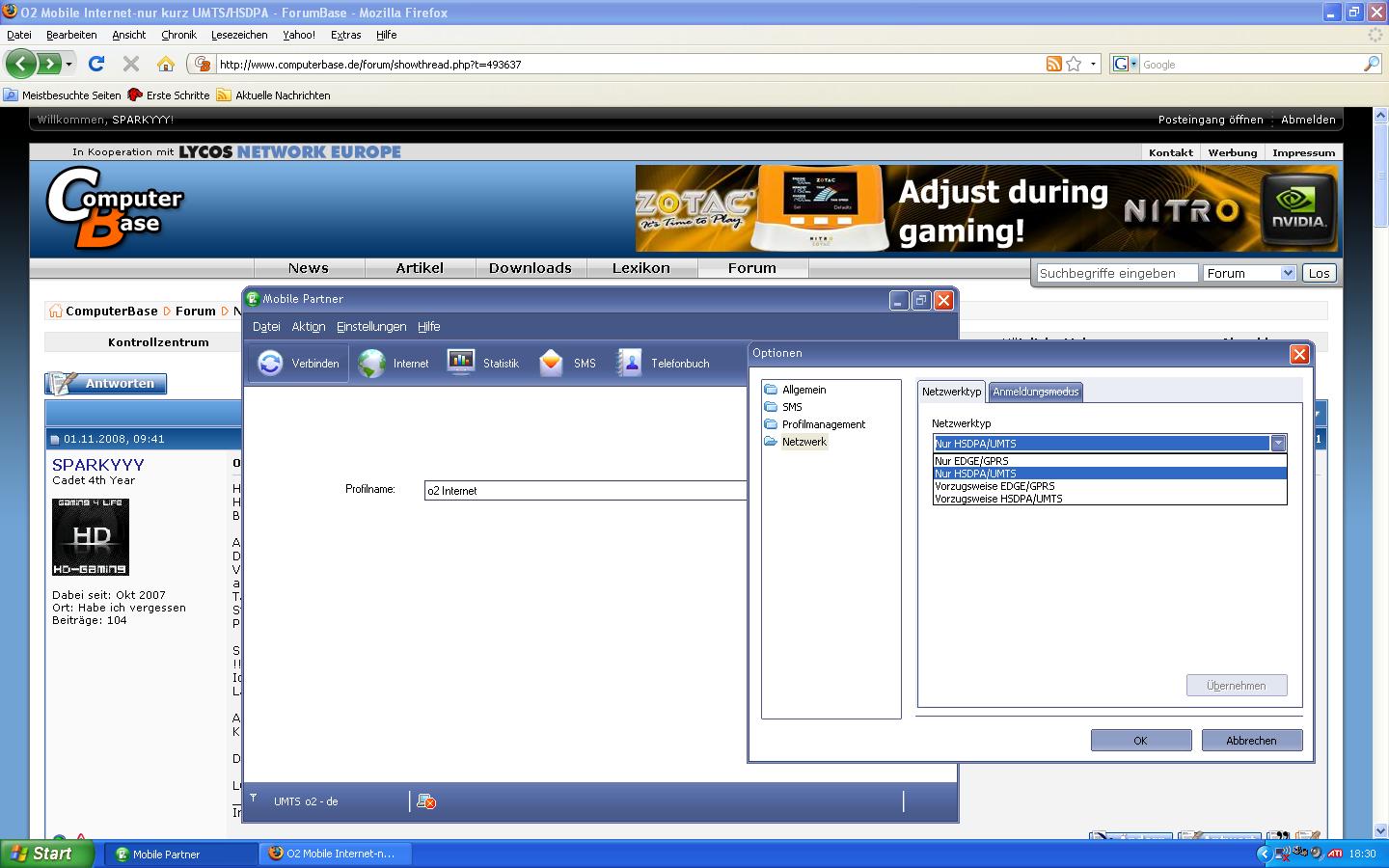Click the HD-Gaming avatar image
The image size is (1389, 868).
point(91,537)
